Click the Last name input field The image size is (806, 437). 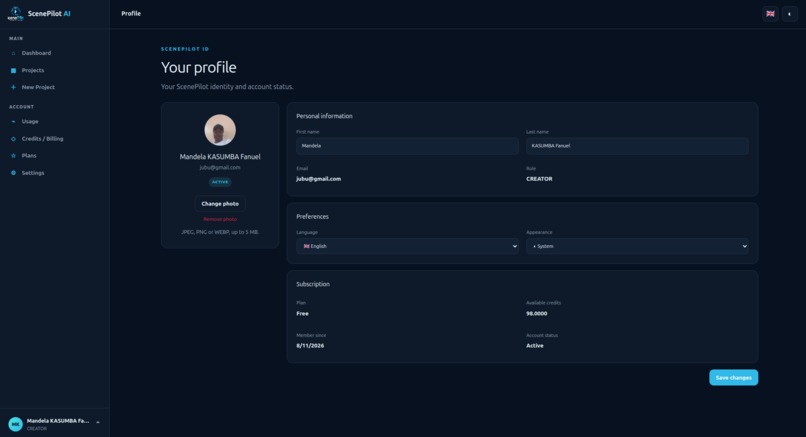tap(637, 146)
